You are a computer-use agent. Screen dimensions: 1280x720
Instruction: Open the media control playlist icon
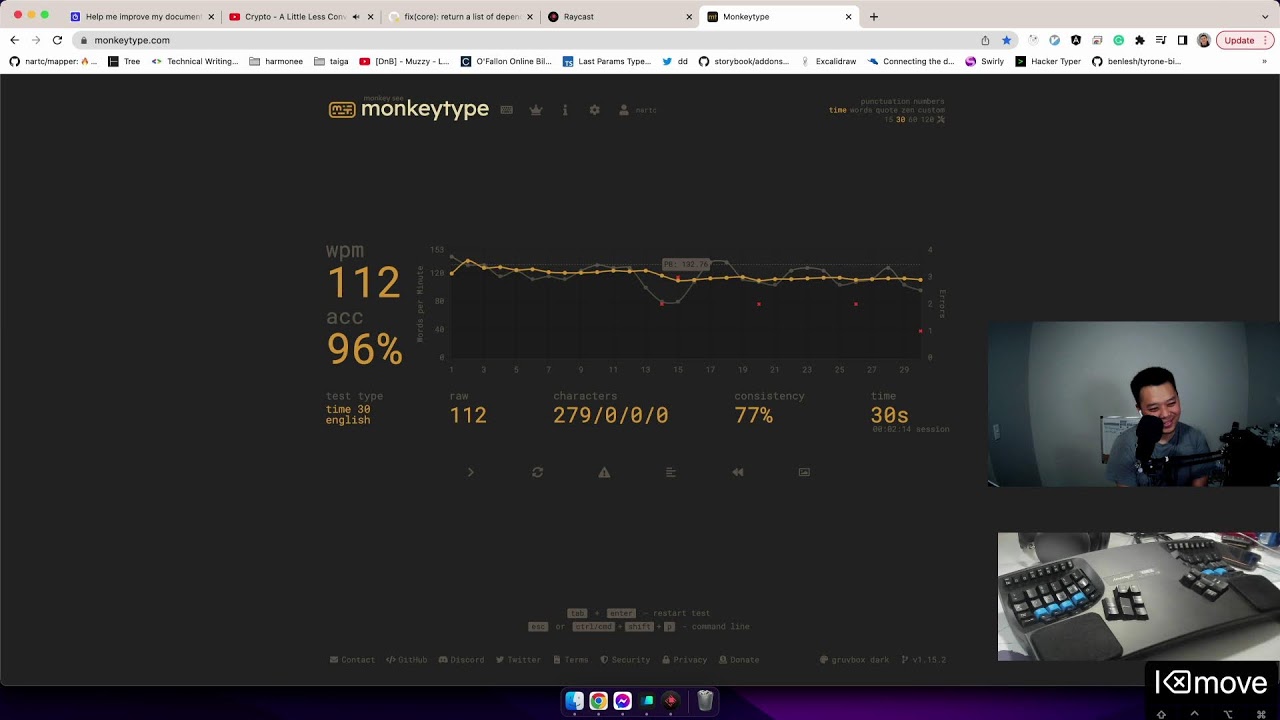[x=1161, y=40]
